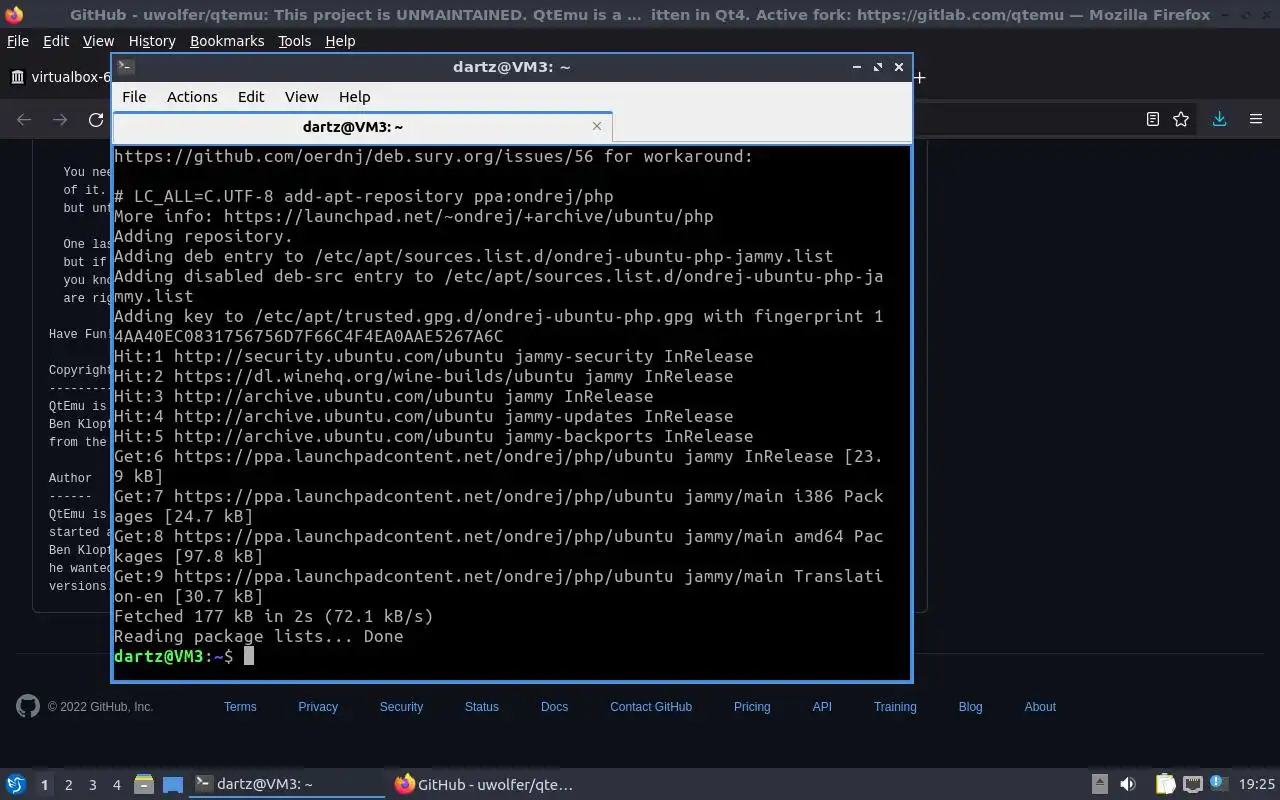Switch to workspace 2
The image size is (1280, 800).
click(x=68, y=785)
